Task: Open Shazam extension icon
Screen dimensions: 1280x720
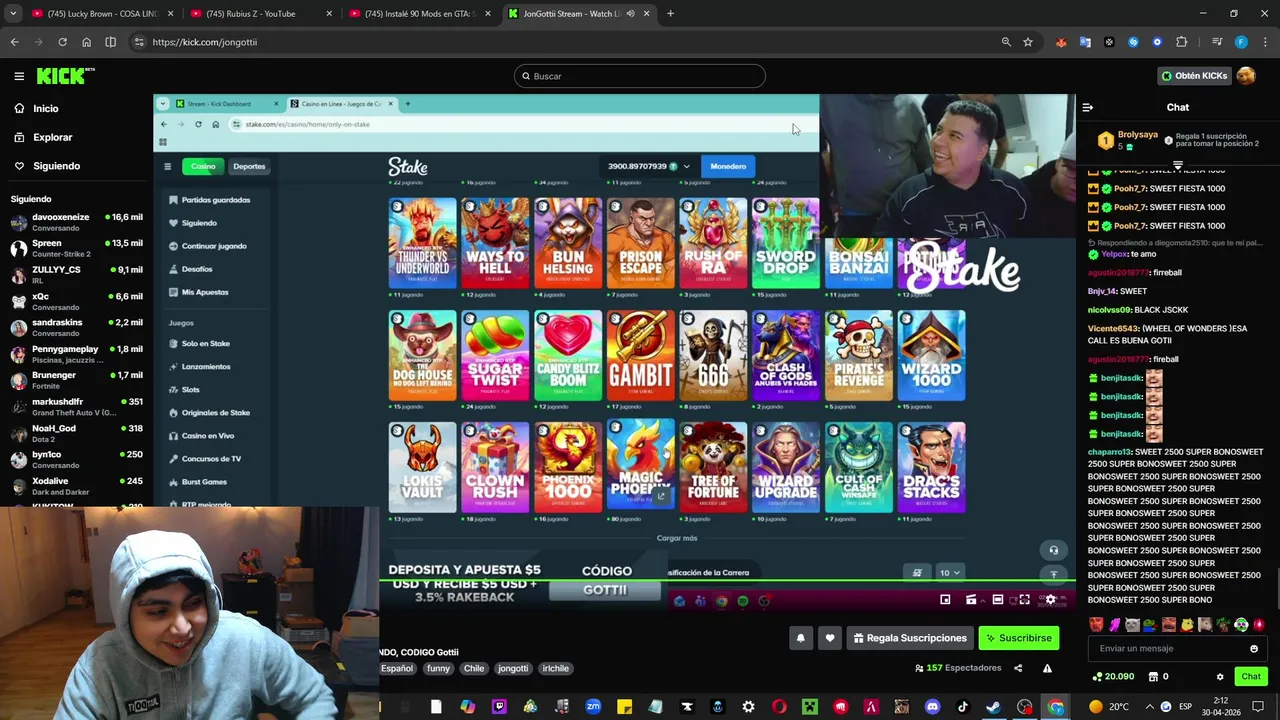Action: pos(1133,42)
